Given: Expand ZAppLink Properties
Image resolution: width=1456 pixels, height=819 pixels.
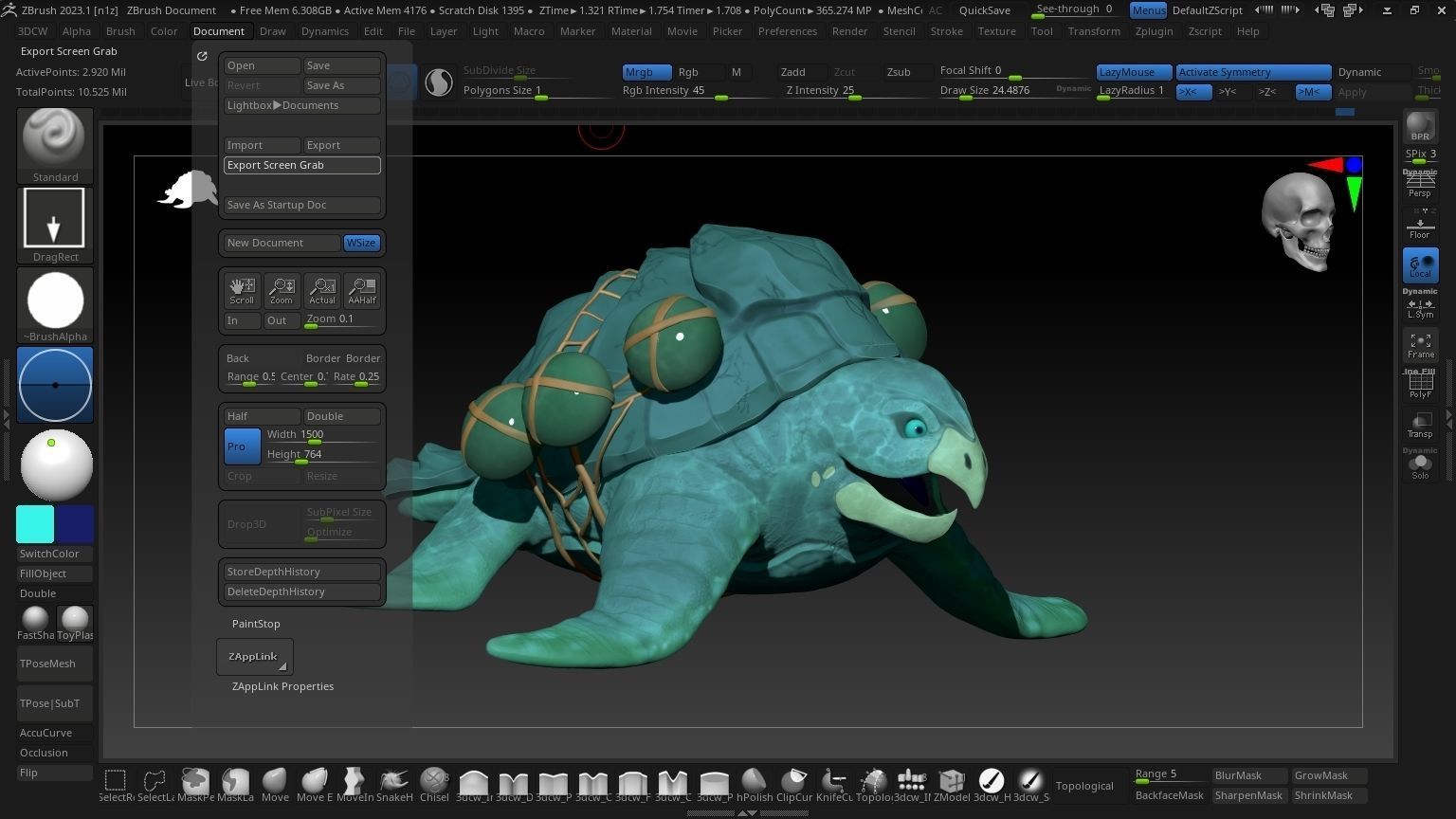Looking at the screenshot, I should point(282,685).
